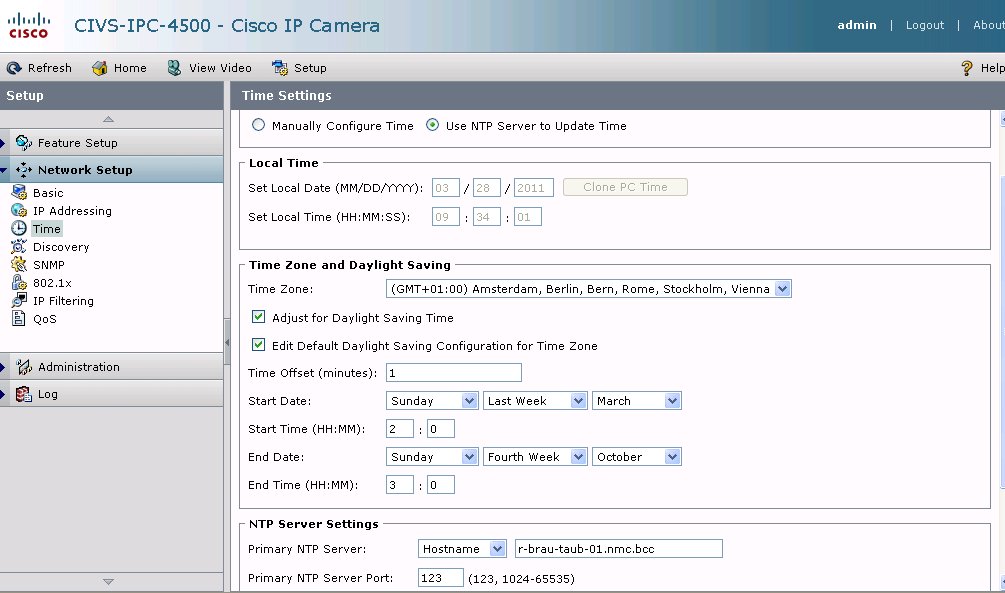Open the Primary NTP Server type dropdown
Screen dimensions: 1005x593
(x=497, y=548)
